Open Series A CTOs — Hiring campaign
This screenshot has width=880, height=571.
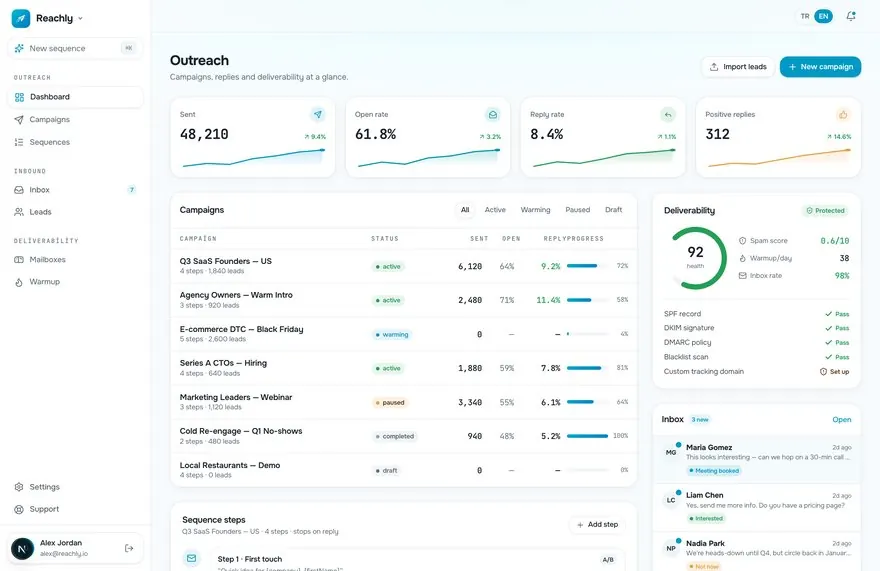404,368
